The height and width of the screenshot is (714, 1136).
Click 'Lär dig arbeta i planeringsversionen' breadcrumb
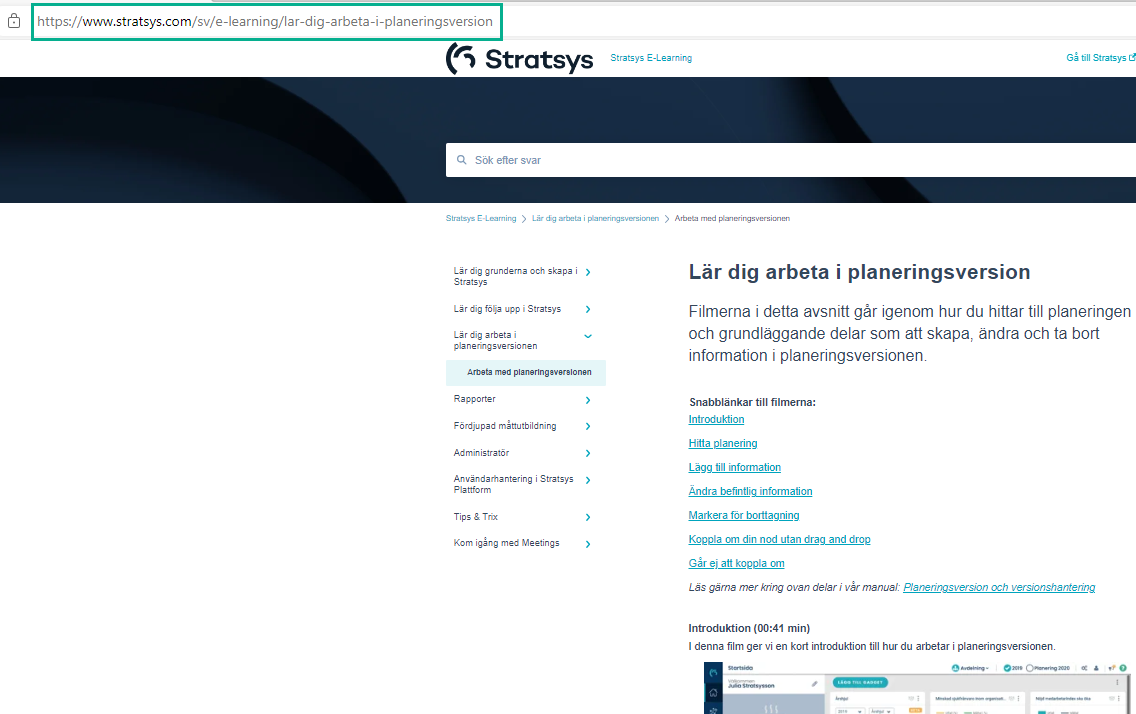point(595,218)
